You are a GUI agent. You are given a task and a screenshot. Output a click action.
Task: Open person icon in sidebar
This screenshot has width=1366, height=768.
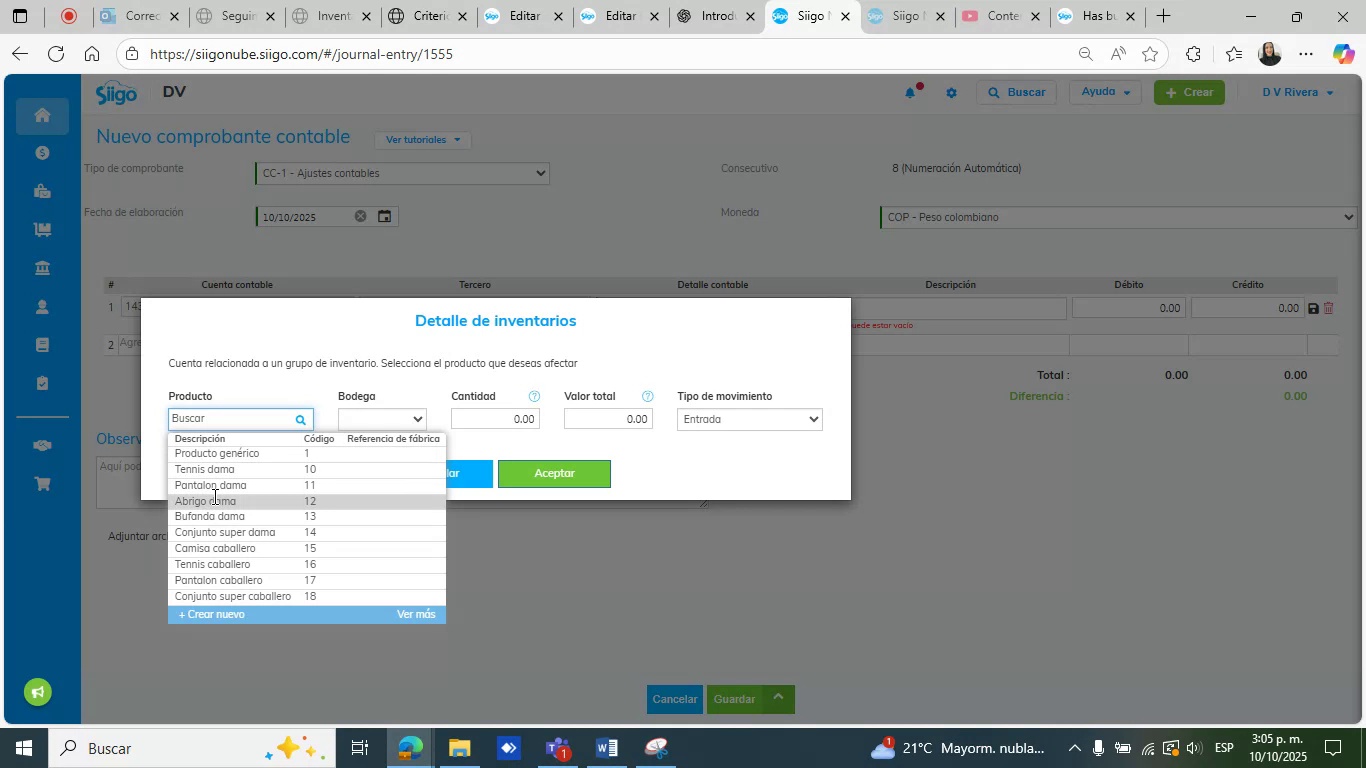[x=42, y=307]
